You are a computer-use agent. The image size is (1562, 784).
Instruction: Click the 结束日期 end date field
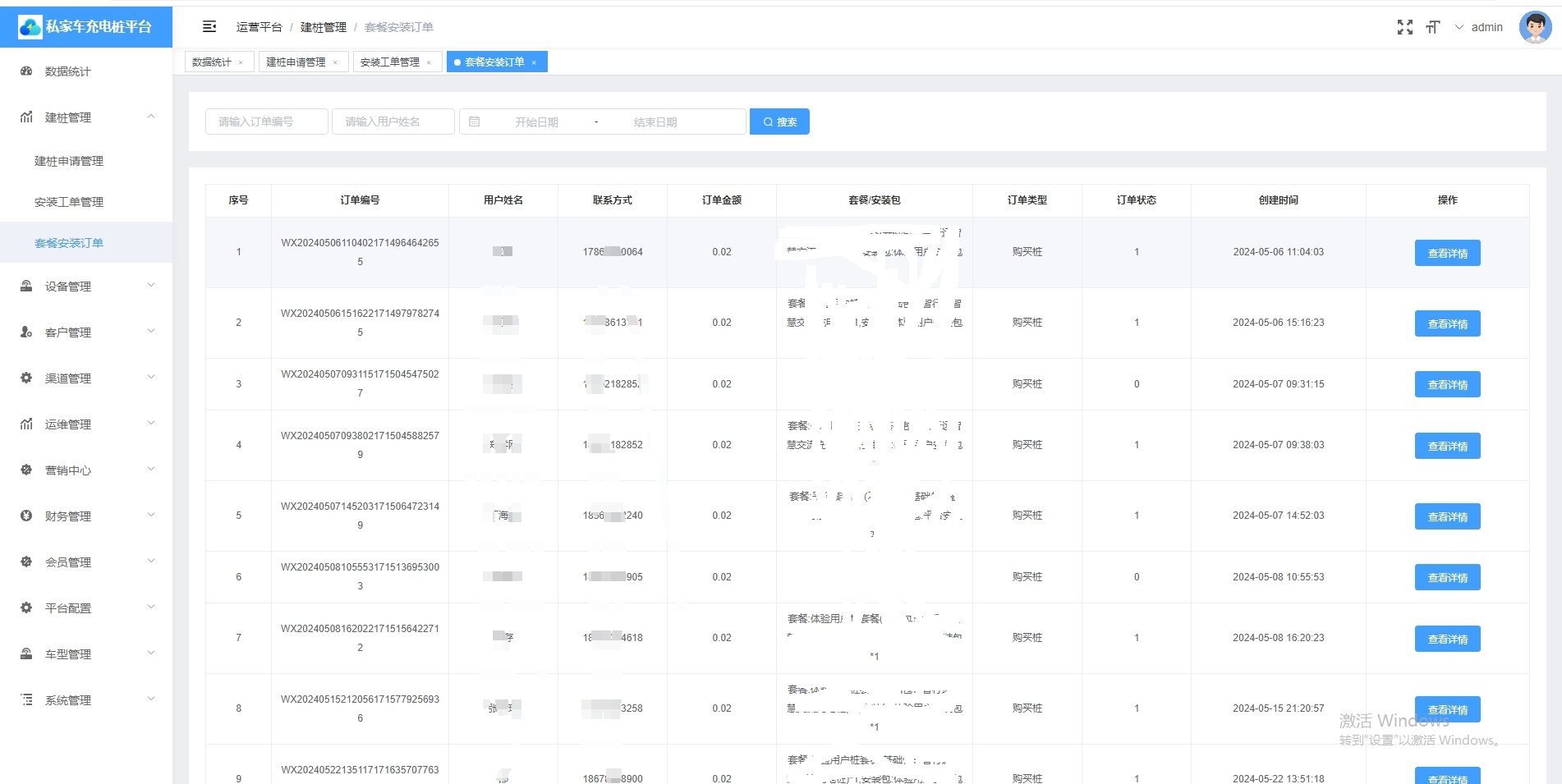point(655,121)
